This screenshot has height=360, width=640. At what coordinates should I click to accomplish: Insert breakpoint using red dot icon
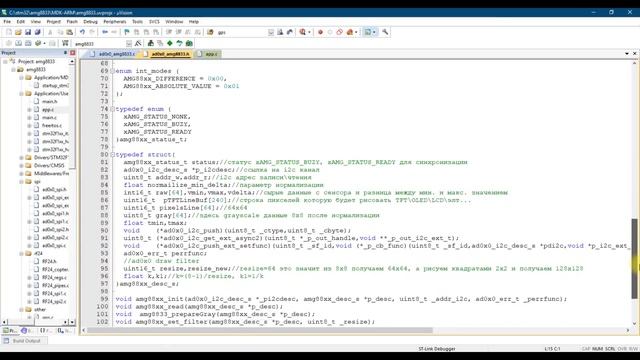tap(320, 32)
